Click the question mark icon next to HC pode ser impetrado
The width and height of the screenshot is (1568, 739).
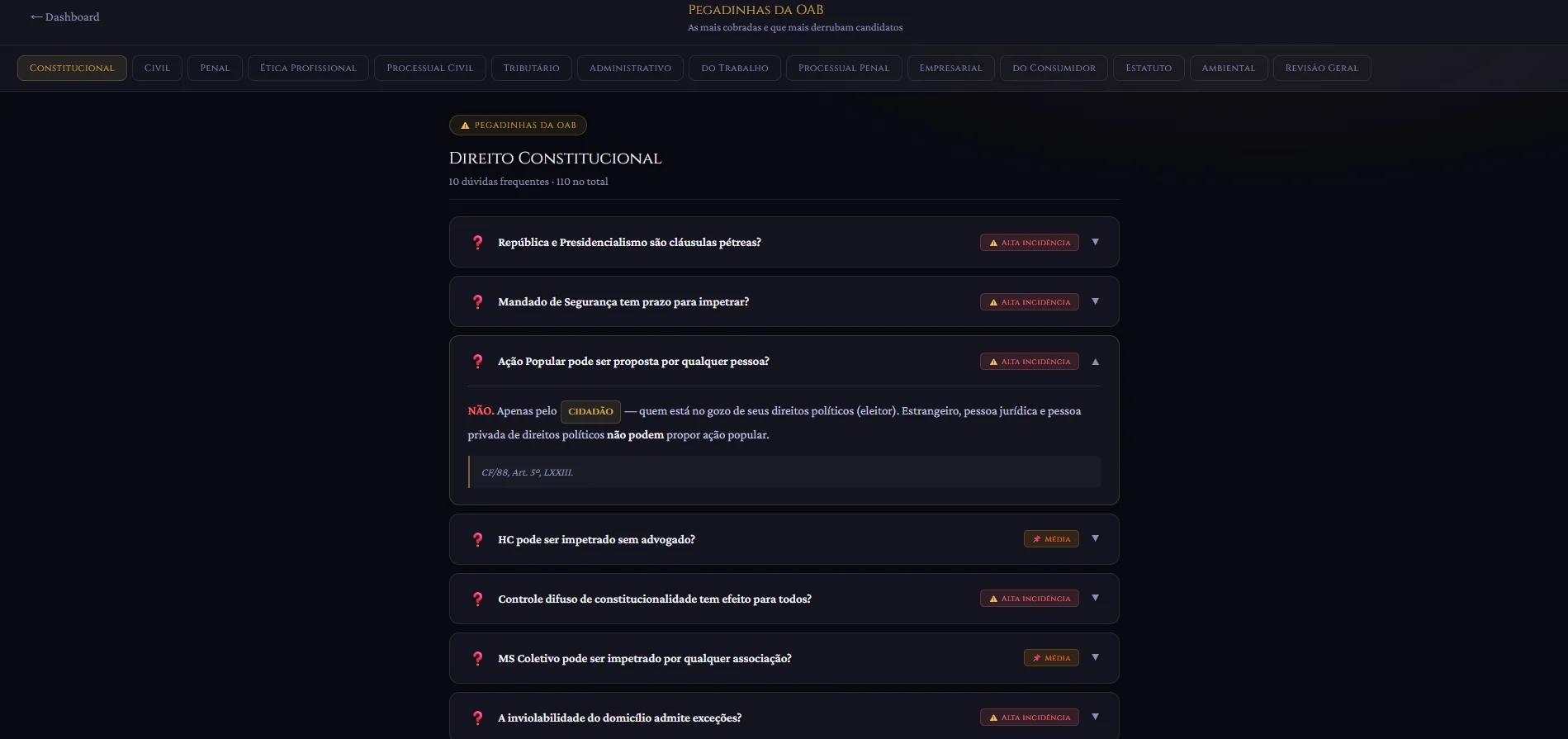(477, 539)
